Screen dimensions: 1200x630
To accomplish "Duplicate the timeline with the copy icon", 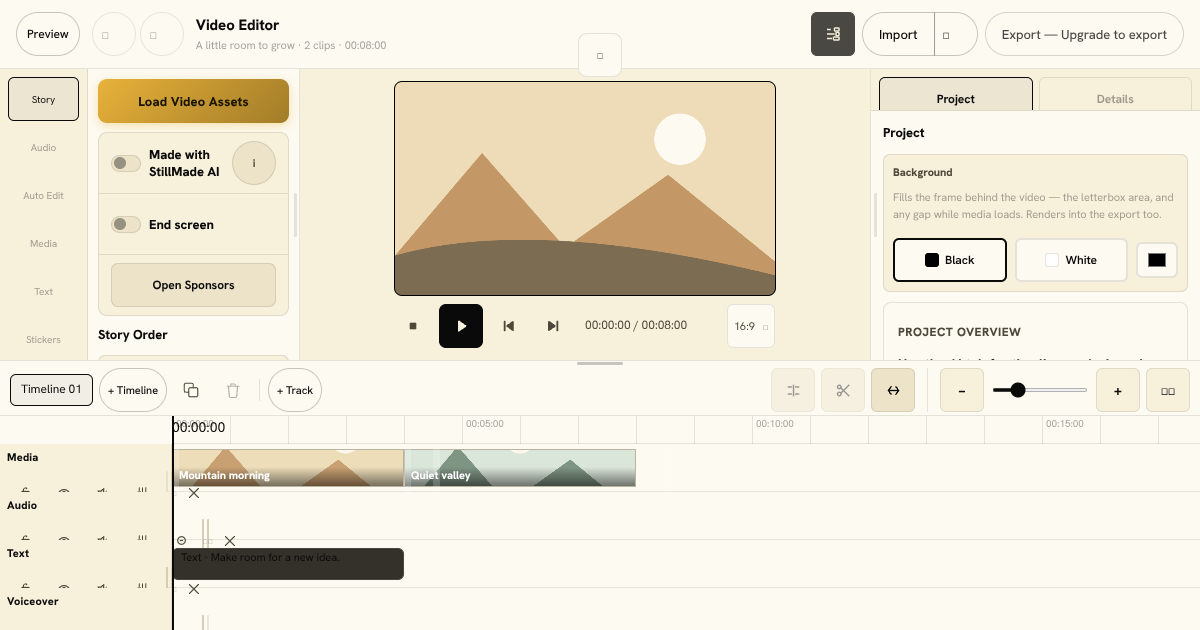I will pyautogui.click(x=191, y=390).
